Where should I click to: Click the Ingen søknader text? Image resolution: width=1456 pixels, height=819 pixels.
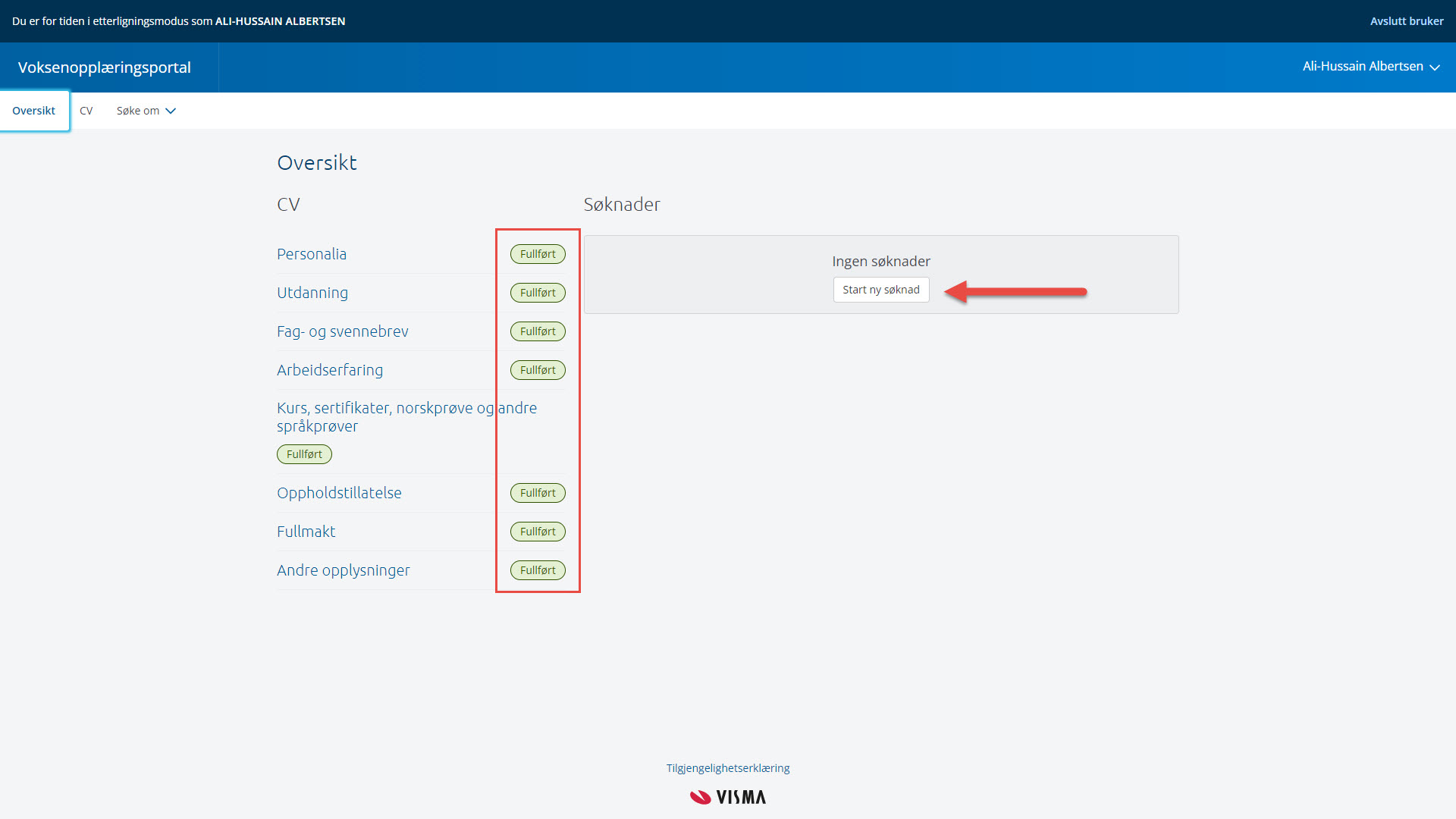881,262
